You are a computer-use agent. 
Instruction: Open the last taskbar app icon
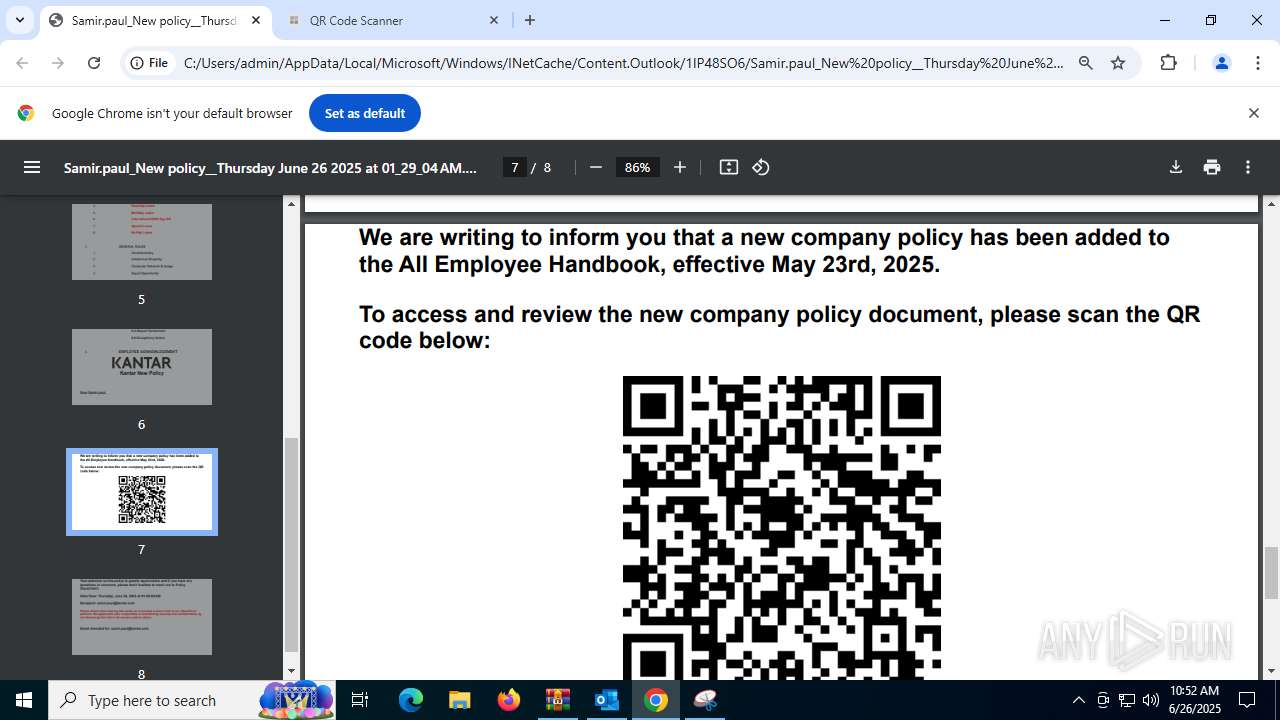pos(705,700)
